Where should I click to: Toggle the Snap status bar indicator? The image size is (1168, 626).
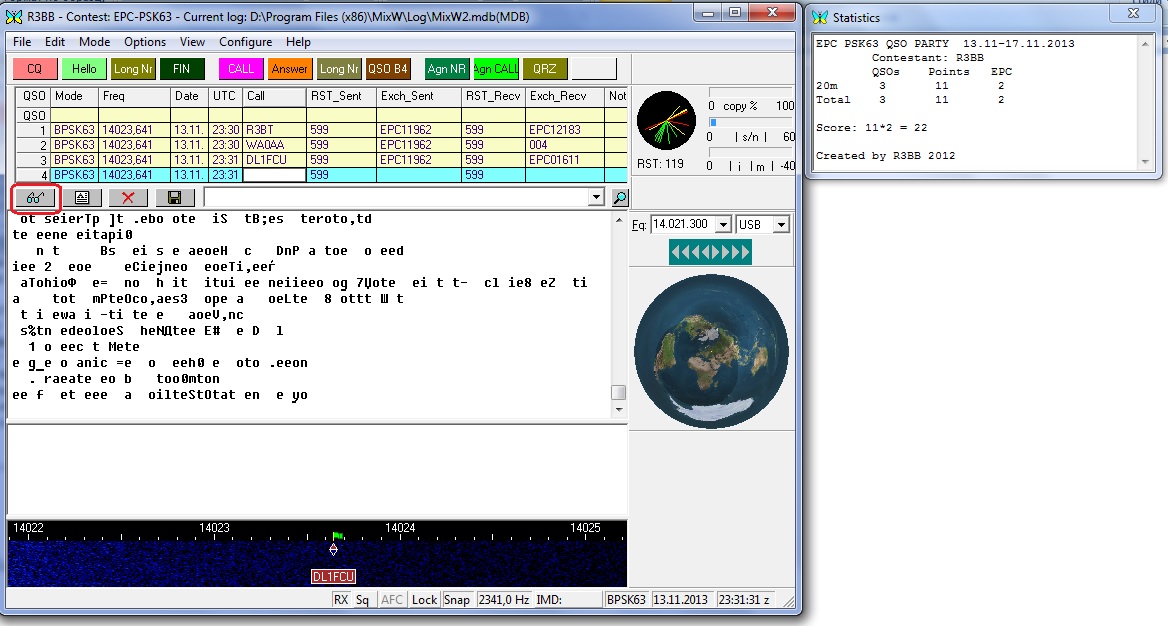pyautogui.click(x=457, y=600)
